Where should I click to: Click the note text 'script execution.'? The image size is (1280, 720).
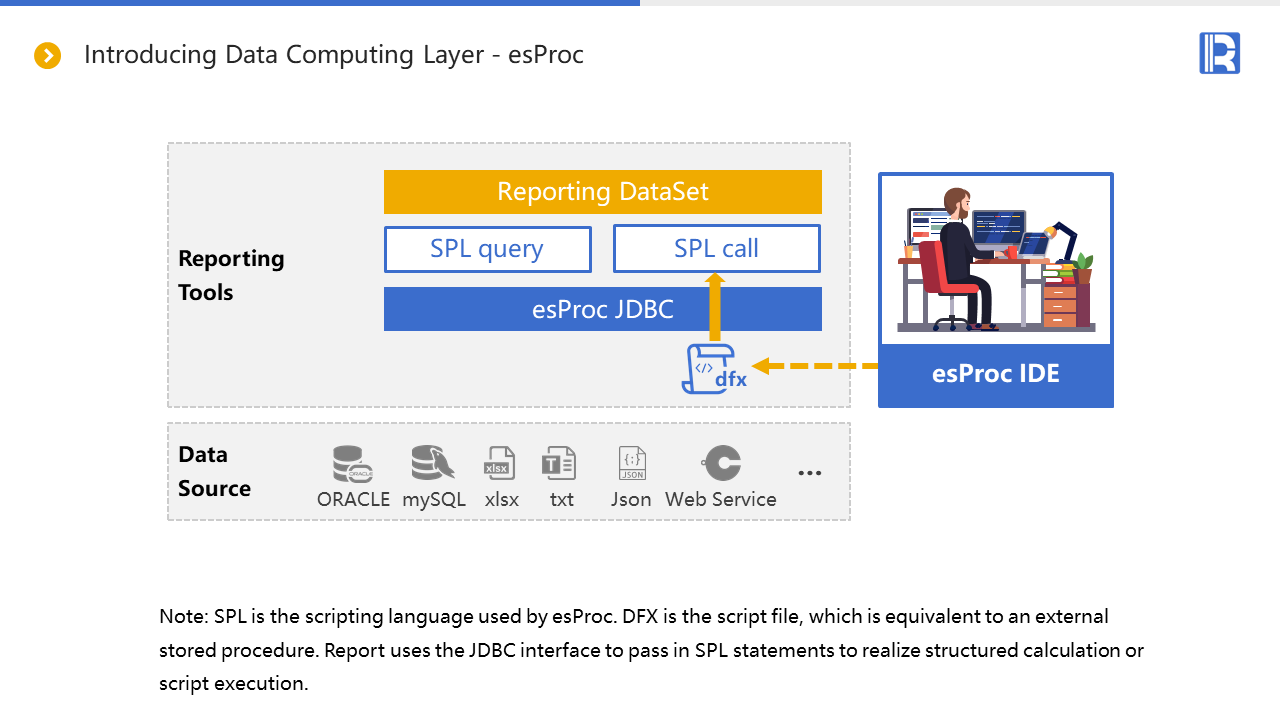pos(234,684)
